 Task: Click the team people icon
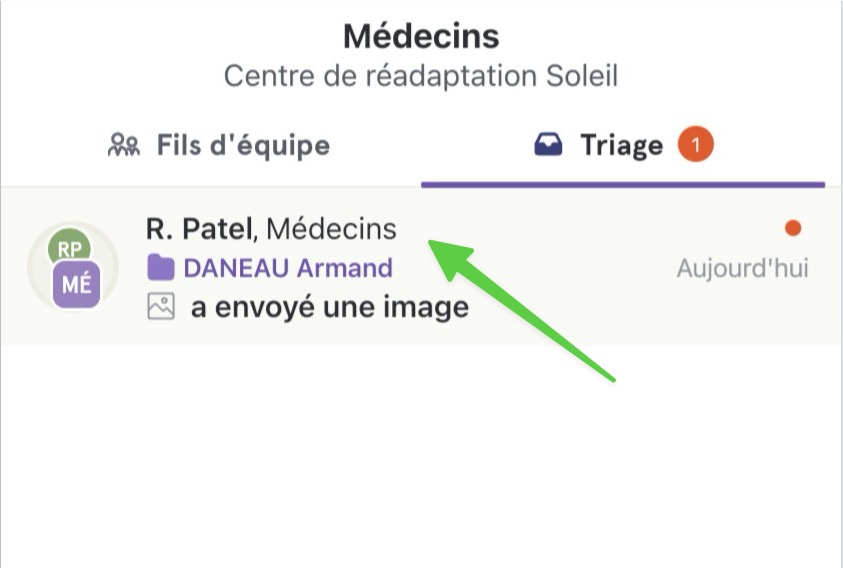[124, 145]
